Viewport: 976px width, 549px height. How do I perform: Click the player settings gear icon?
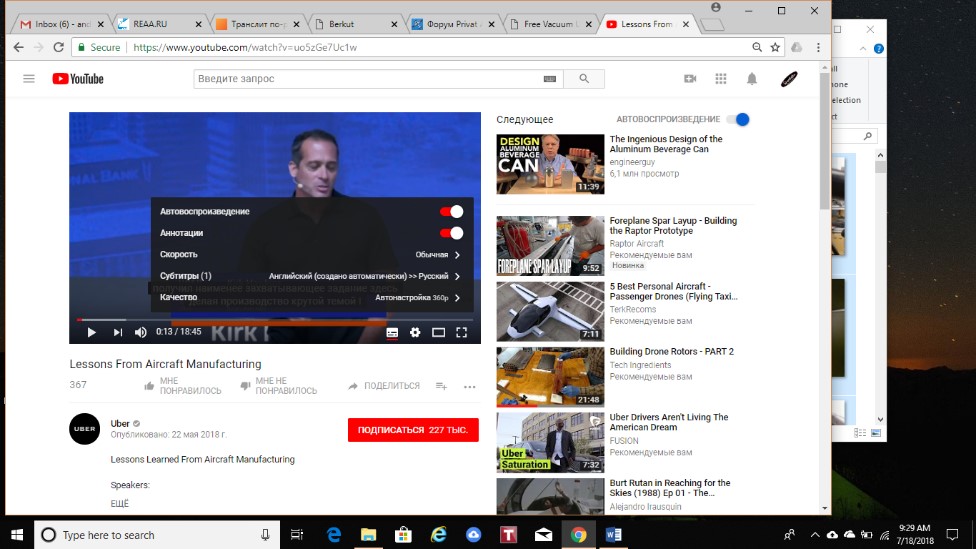415,332
